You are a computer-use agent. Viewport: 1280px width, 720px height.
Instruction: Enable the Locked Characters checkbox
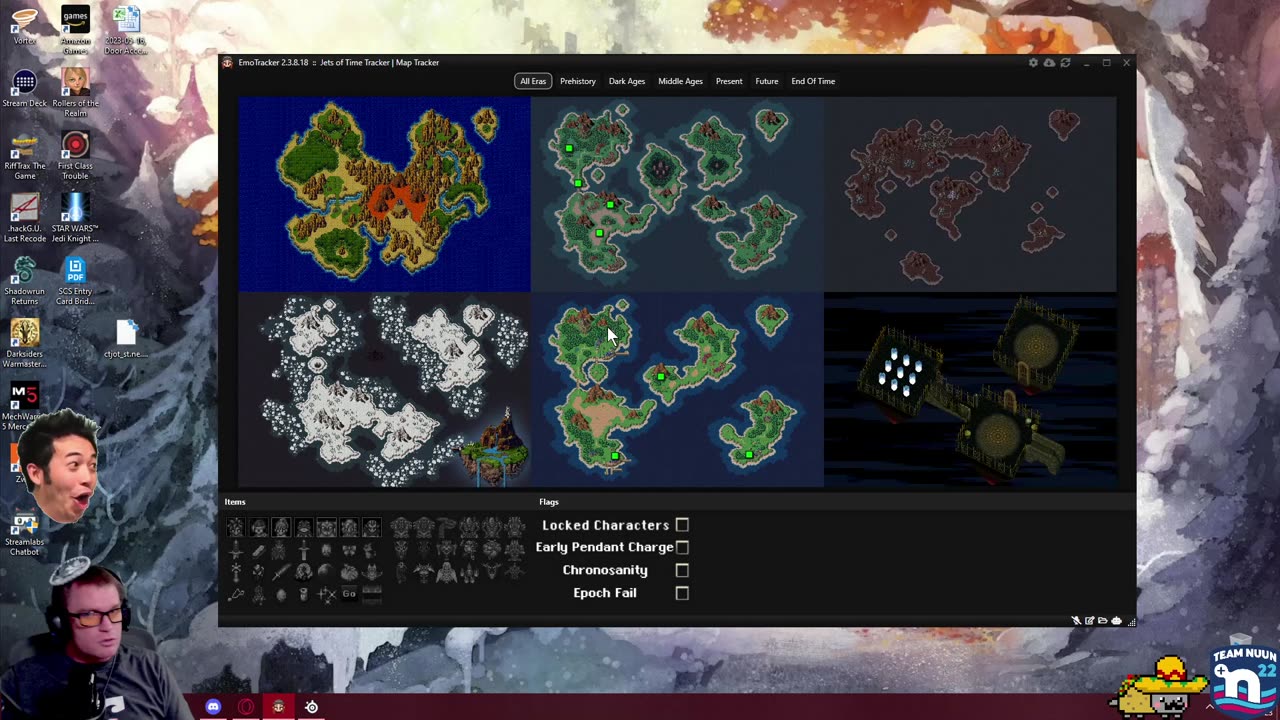(682, 525)
